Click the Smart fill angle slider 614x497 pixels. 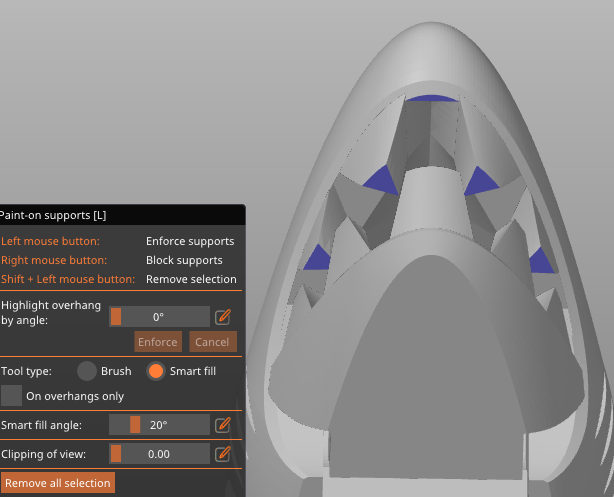click(x=159, y=425)
